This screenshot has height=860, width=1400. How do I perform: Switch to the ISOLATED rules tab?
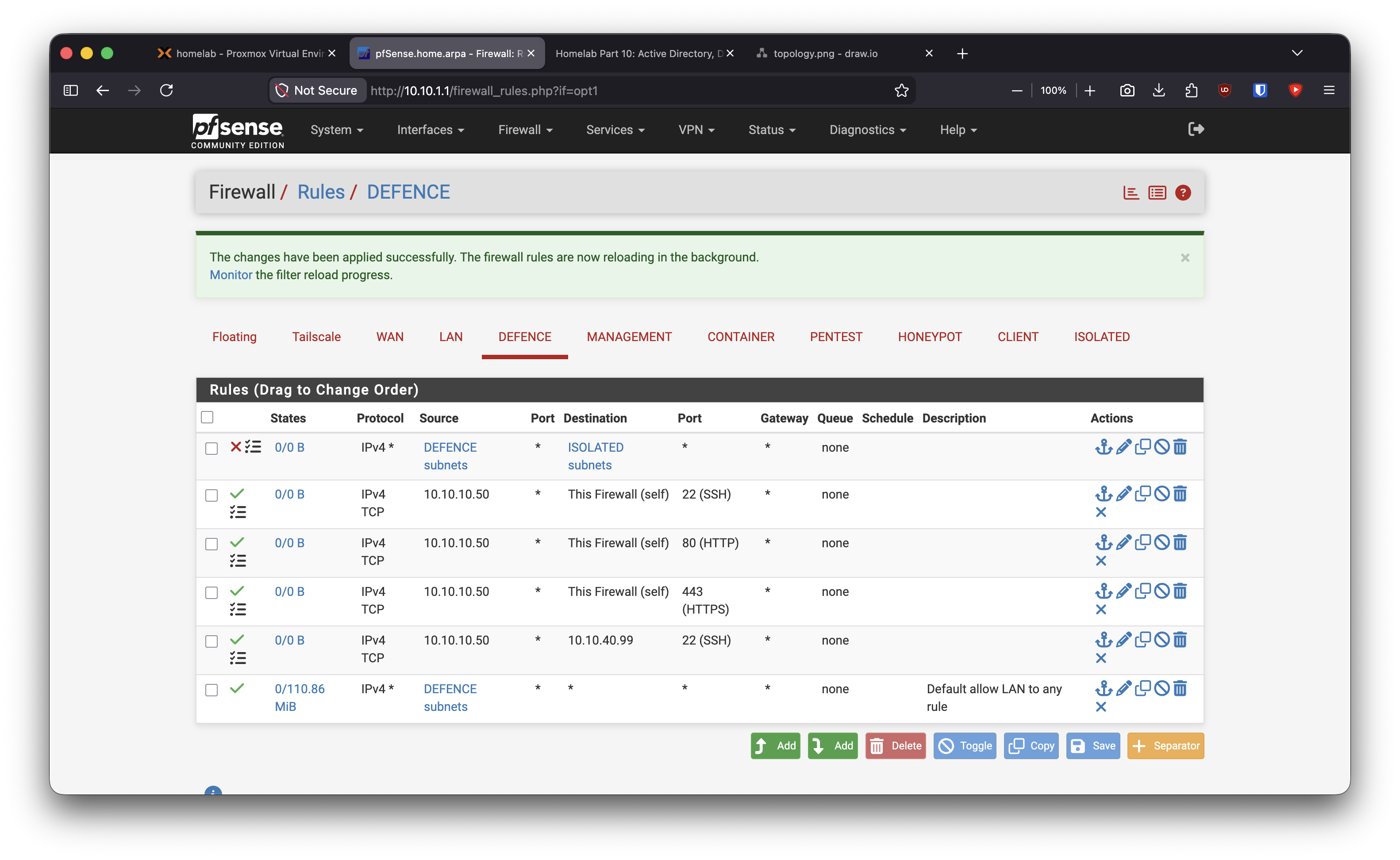[1101, 337]
